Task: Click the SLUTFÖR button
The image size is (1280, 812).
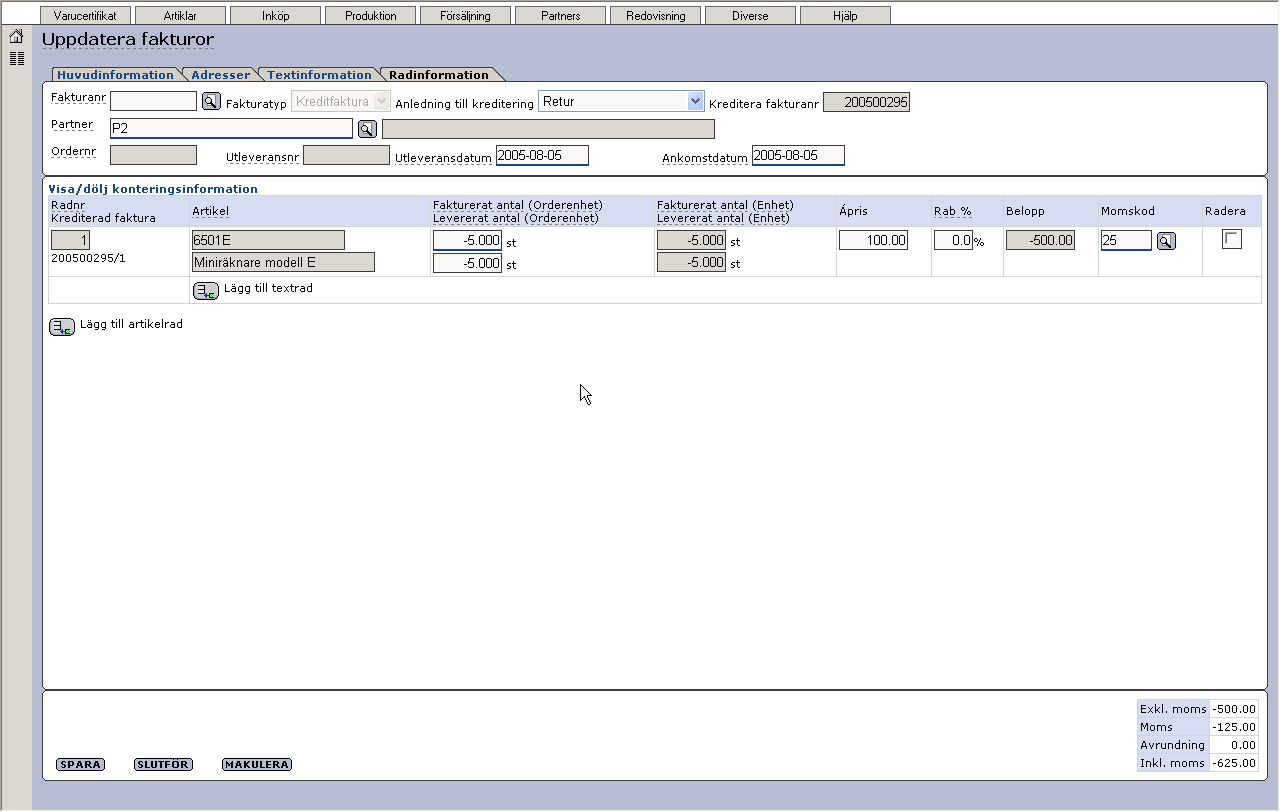Action: tap(162, 765)
